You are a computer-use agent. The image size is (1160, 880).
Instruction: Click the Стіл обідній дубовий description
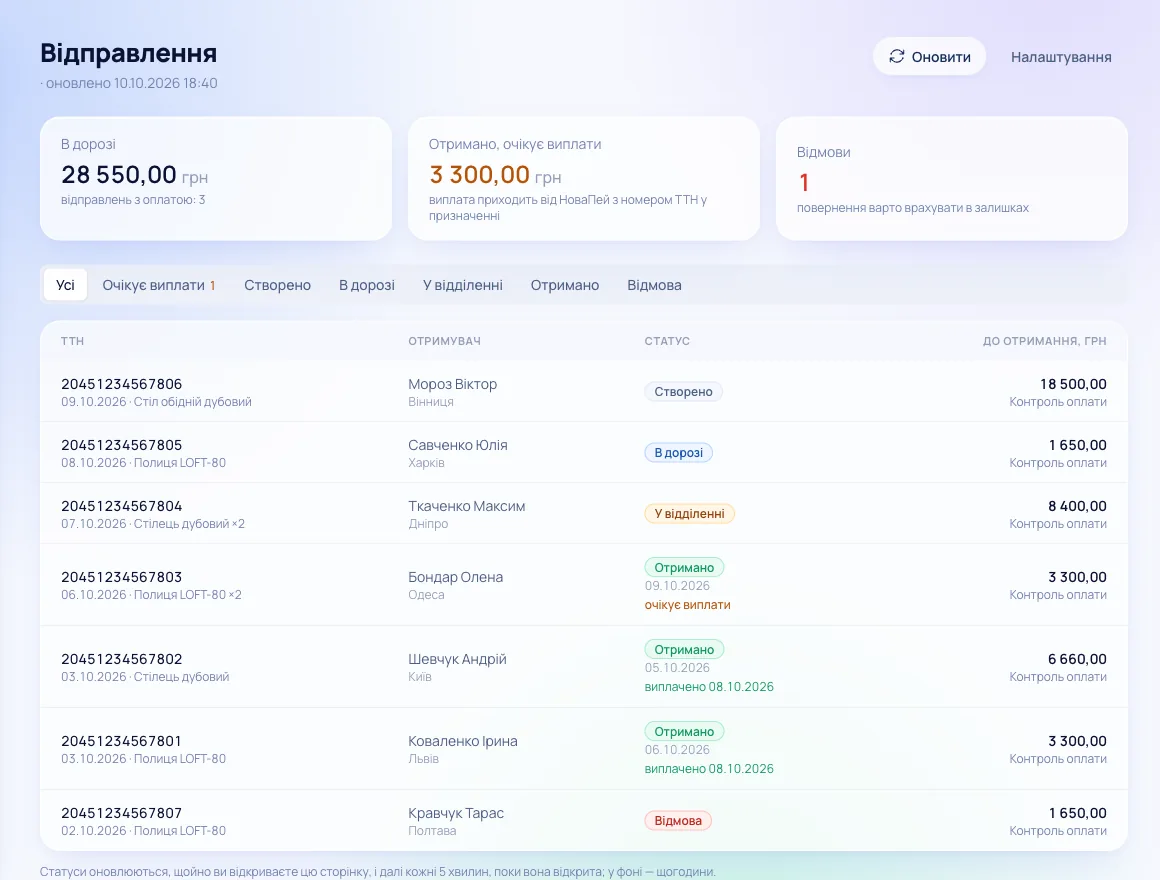(x=192, y=402)
